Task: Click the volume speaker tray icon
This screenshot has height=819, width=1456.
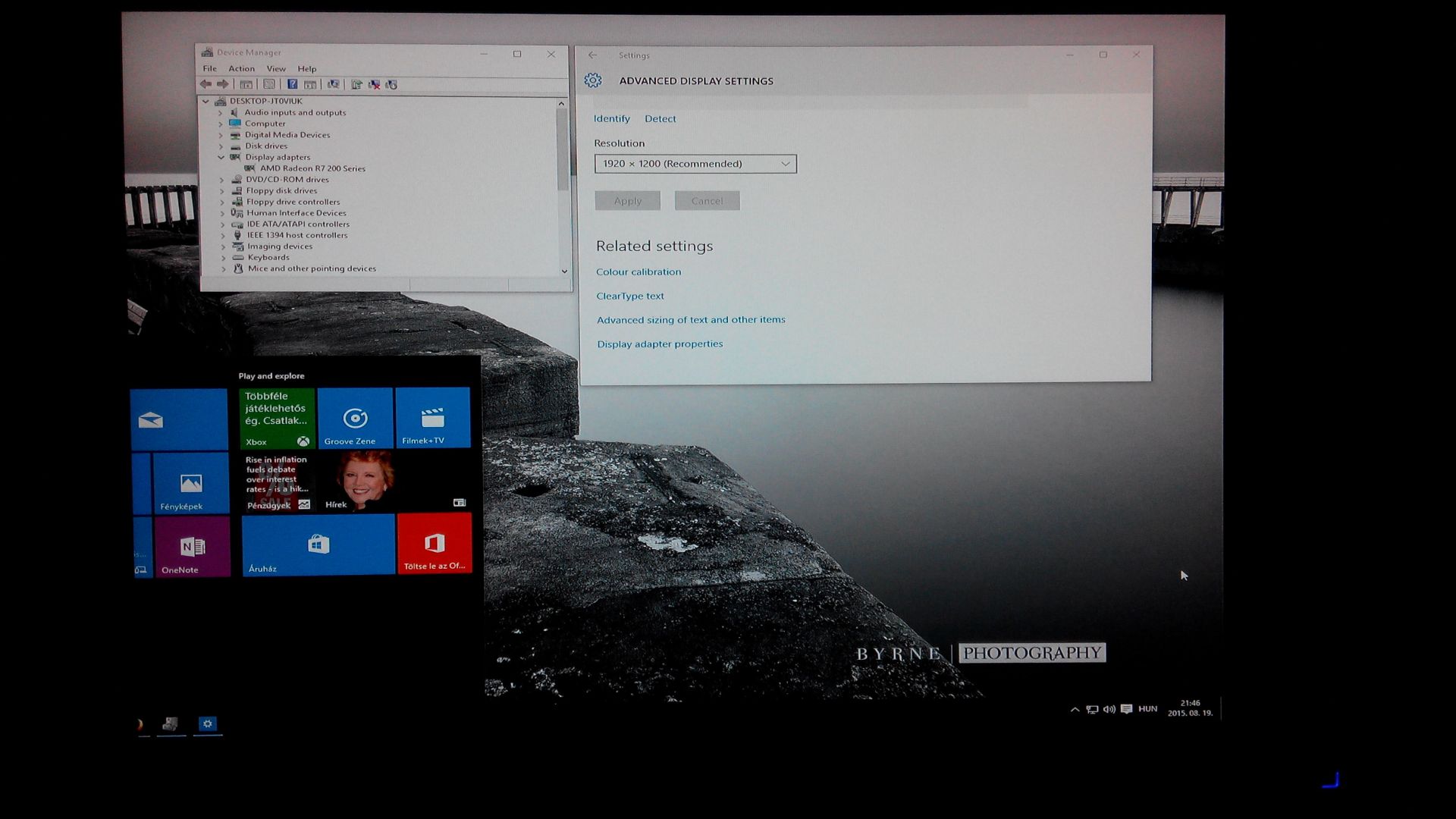Action: (x=1109, y=710)
